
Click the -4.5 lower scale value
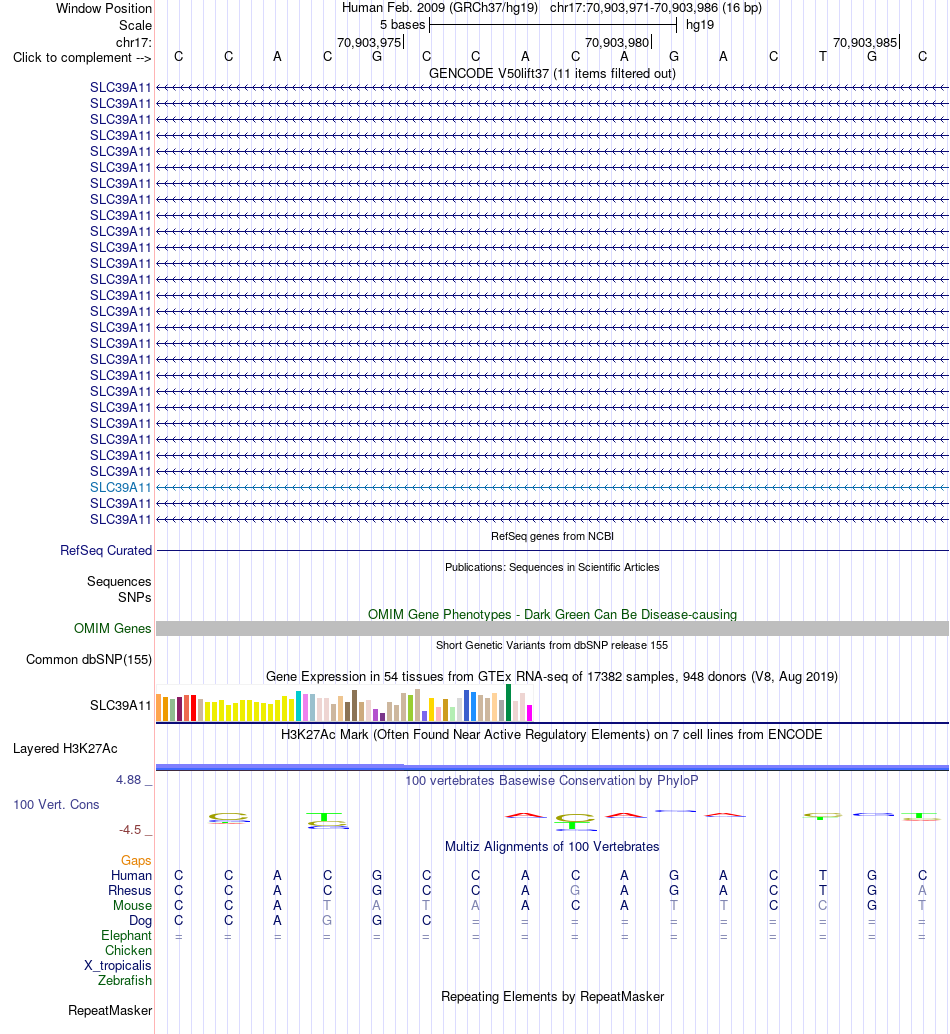click(x=130, y=830)
